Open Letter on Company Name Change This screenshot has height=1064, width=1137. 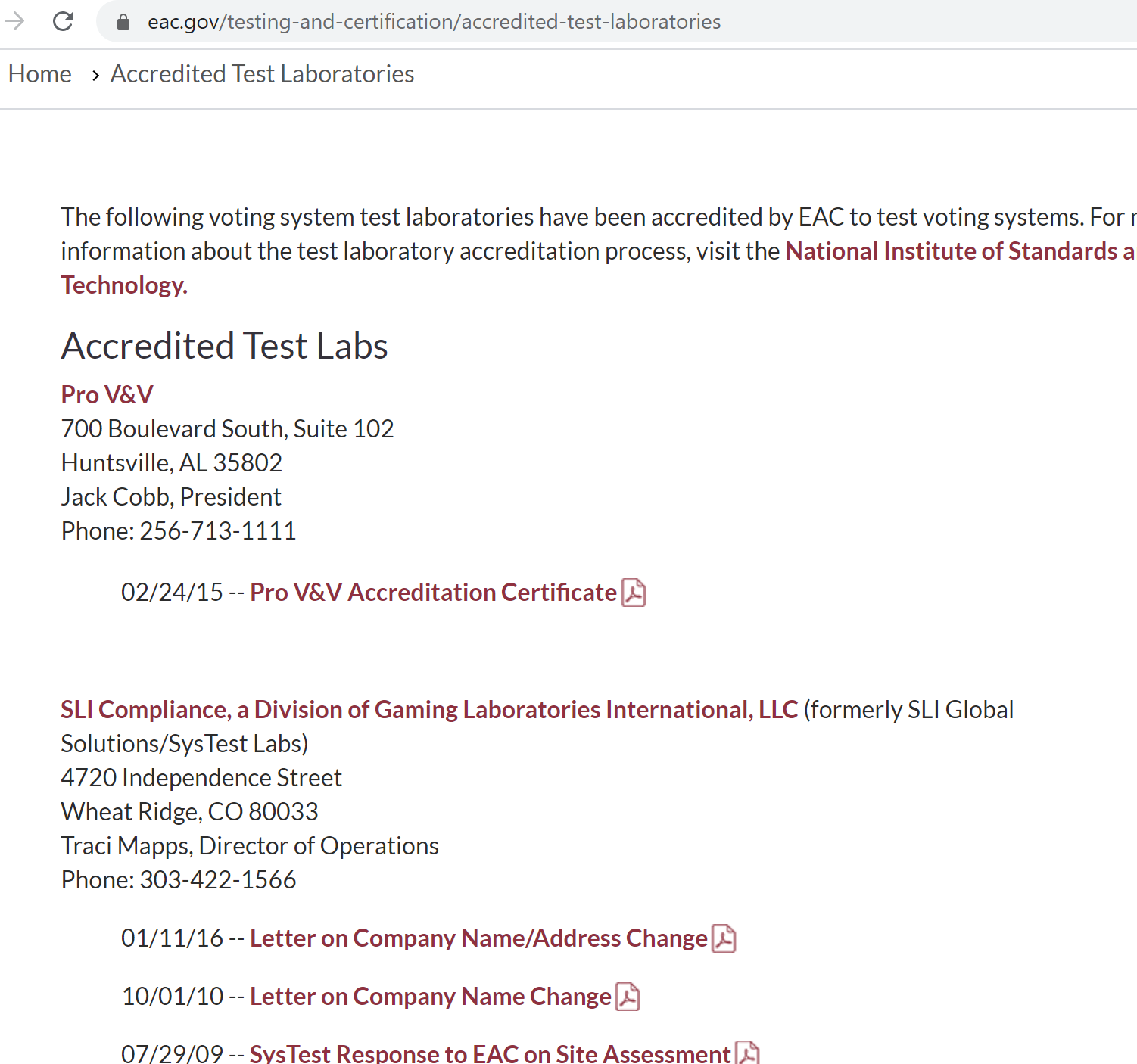[431, 997]
